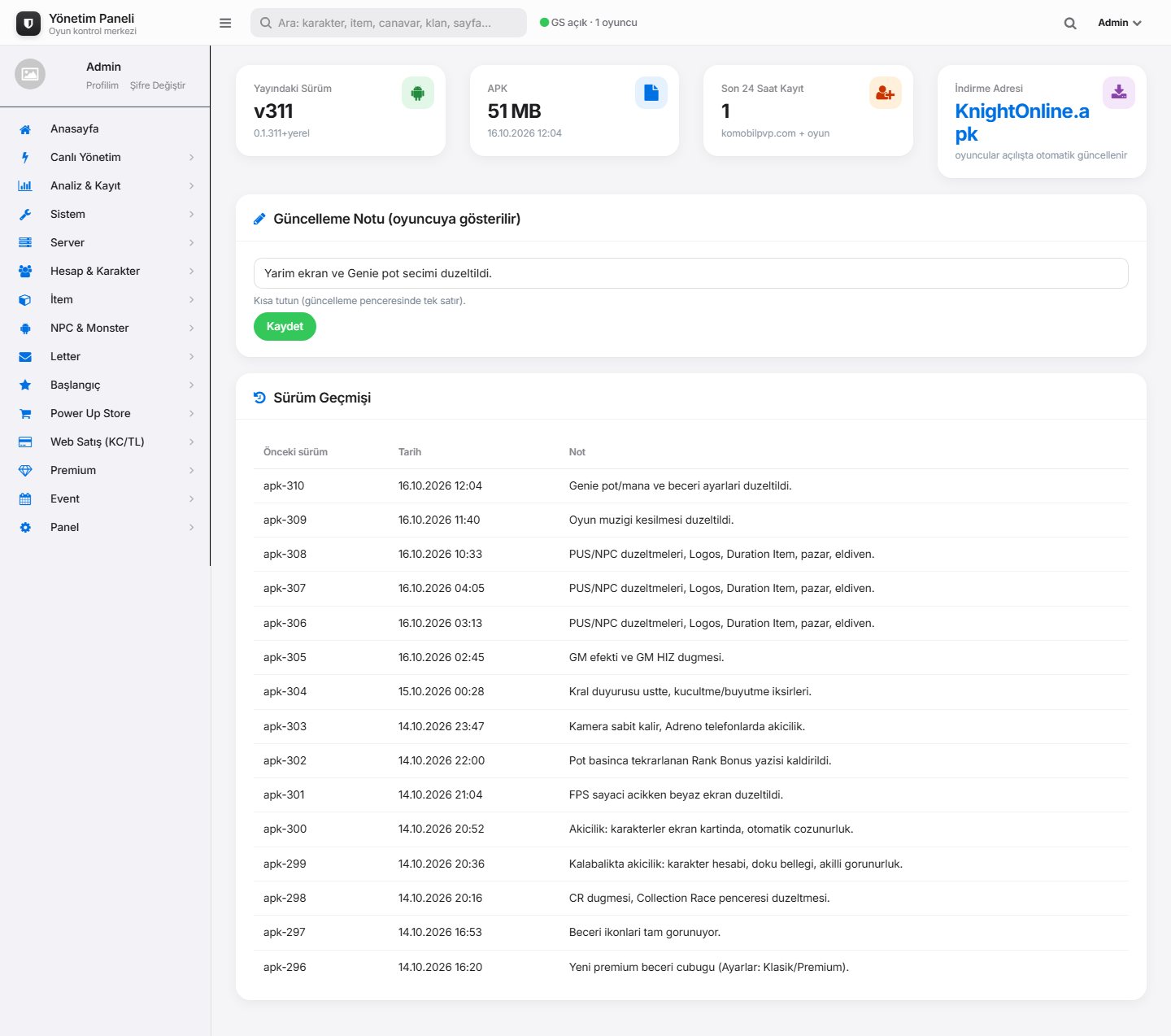The width and height of the screenshot is (1171, 1036).
Task: Click the date '14.10.2026 16:20'
Action: click(440, 968)
